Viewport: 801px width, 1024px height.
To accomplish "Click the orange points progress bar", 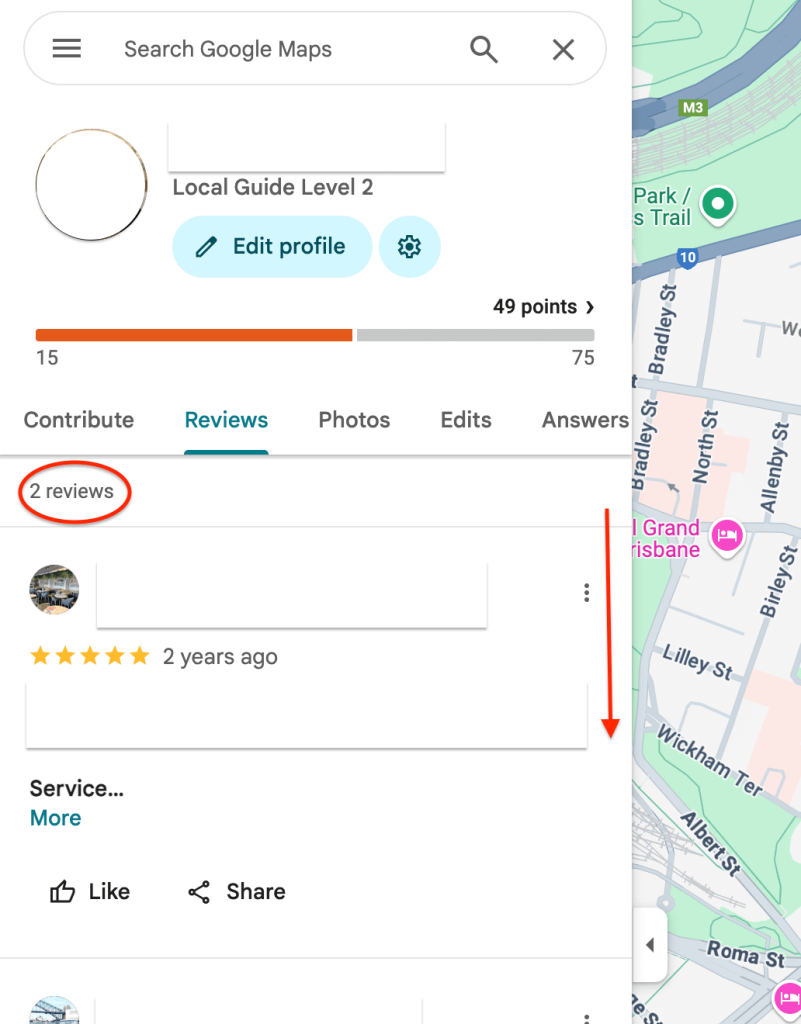I will coord(194,335).
